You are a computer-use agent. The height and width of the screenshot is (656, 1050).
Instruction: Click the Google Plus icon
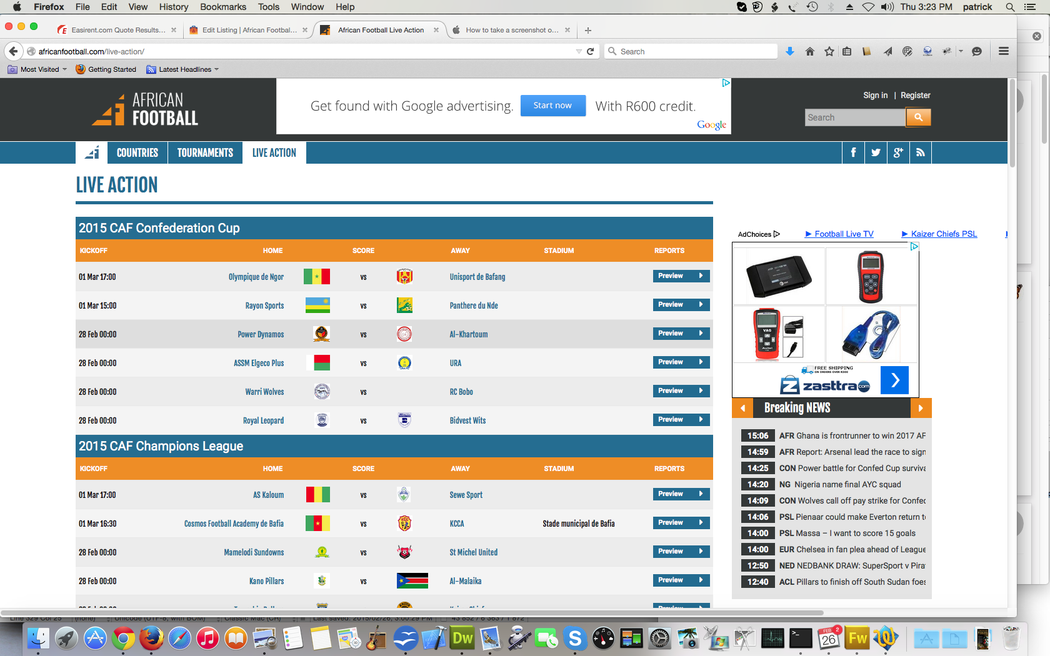coord(898,153)
